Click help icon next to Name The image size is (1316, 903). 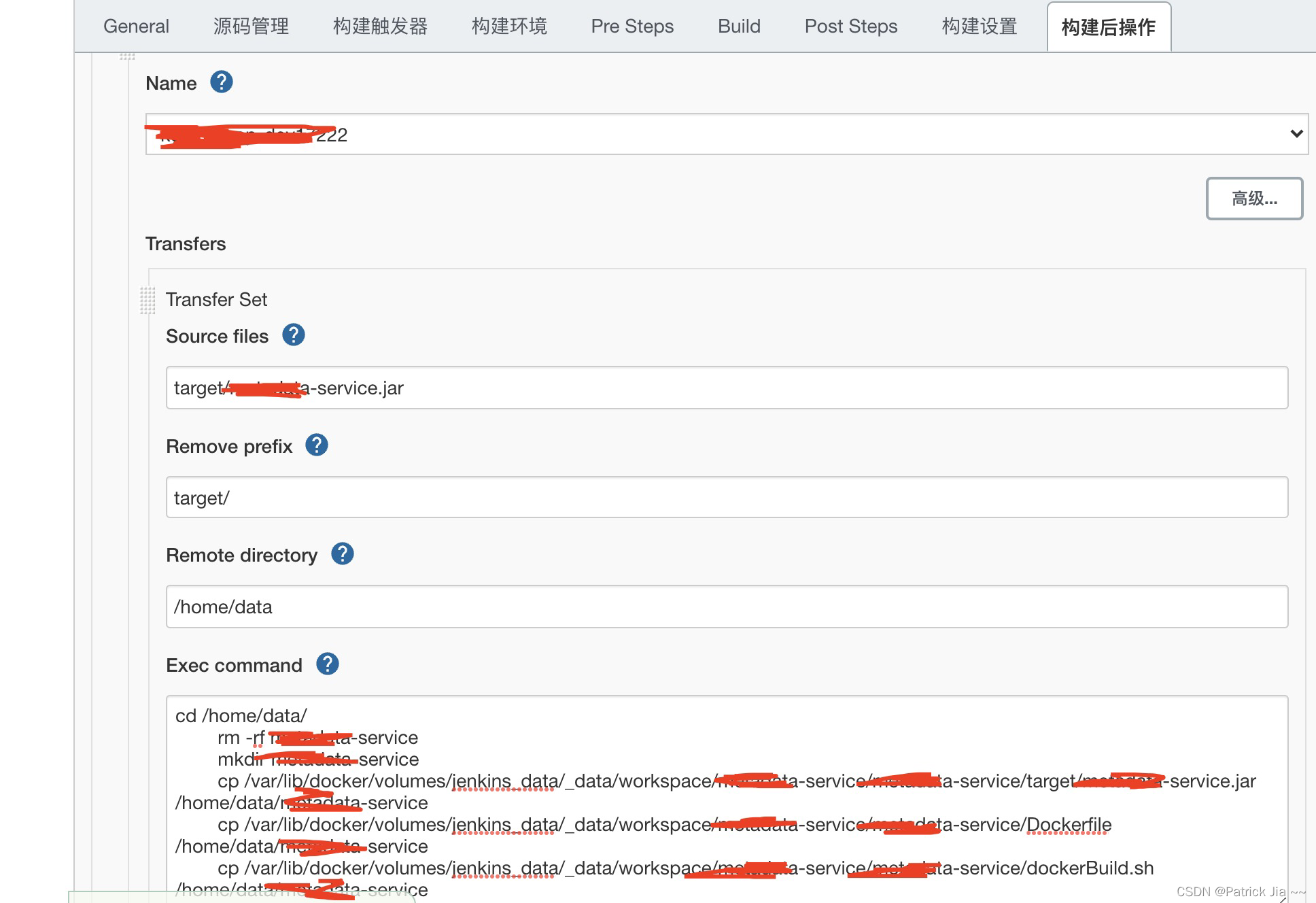click(221, 82)
